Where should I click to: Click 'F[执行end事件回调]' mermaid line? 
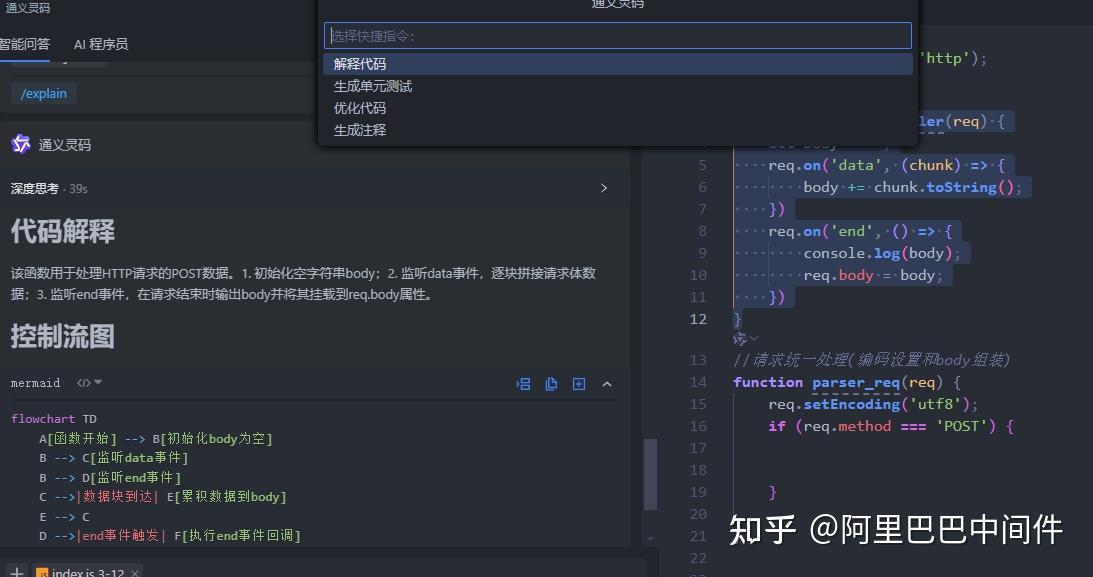coord(237,536)
